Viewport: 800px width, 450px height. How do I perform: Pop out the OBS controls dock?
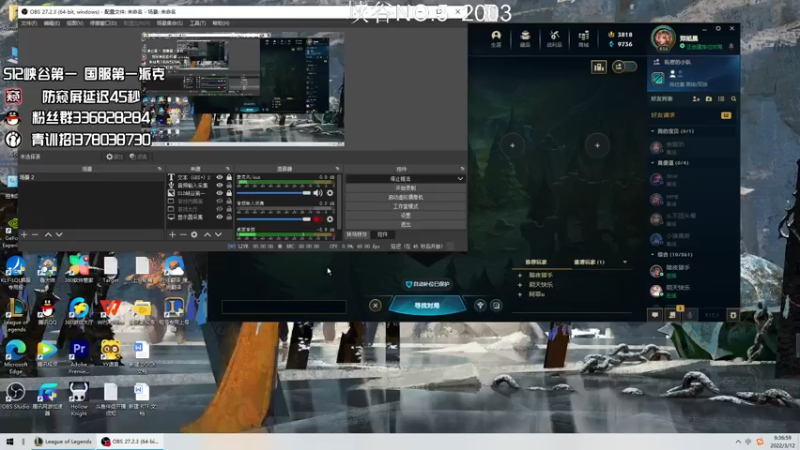point(462,169)
